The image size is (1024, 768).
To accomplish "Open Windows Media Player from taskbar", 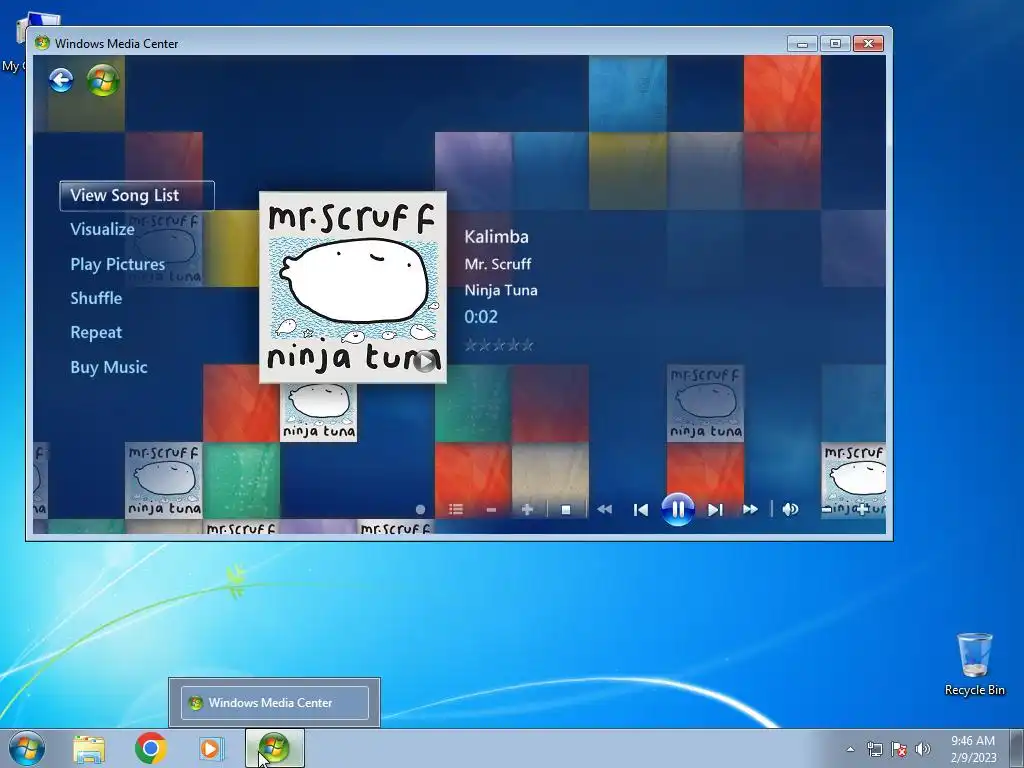I will 211,748.
